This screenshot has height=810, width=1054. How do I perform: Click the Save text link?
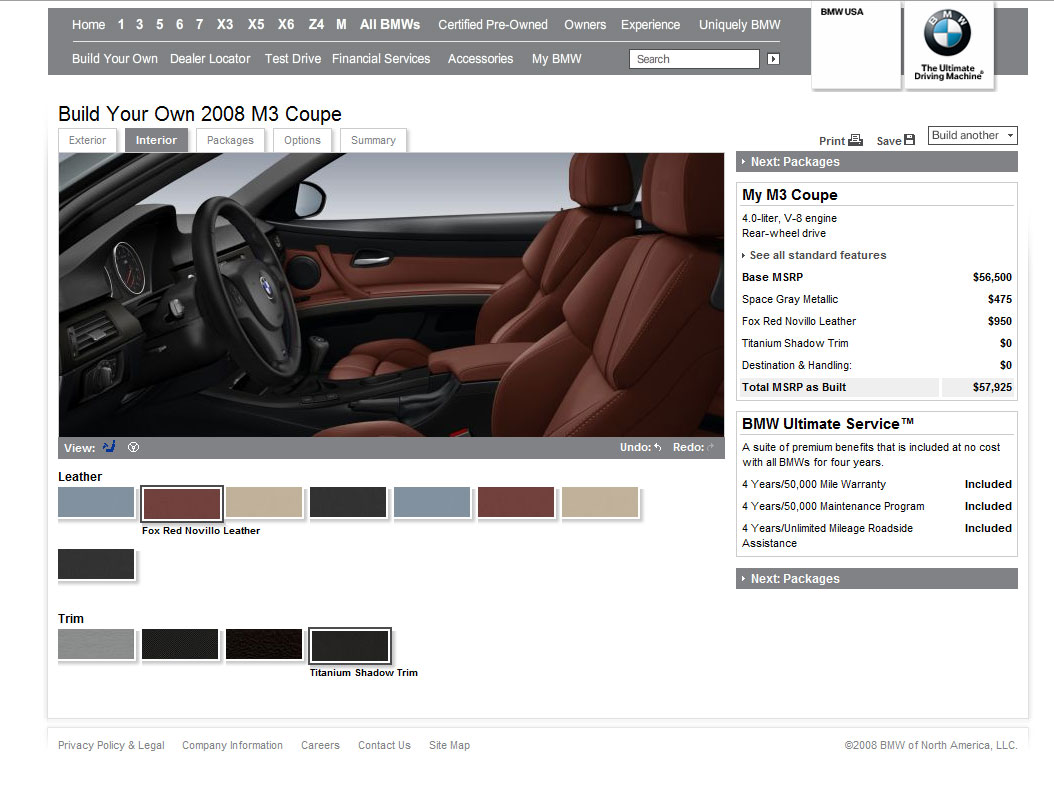tap(889, 140)
